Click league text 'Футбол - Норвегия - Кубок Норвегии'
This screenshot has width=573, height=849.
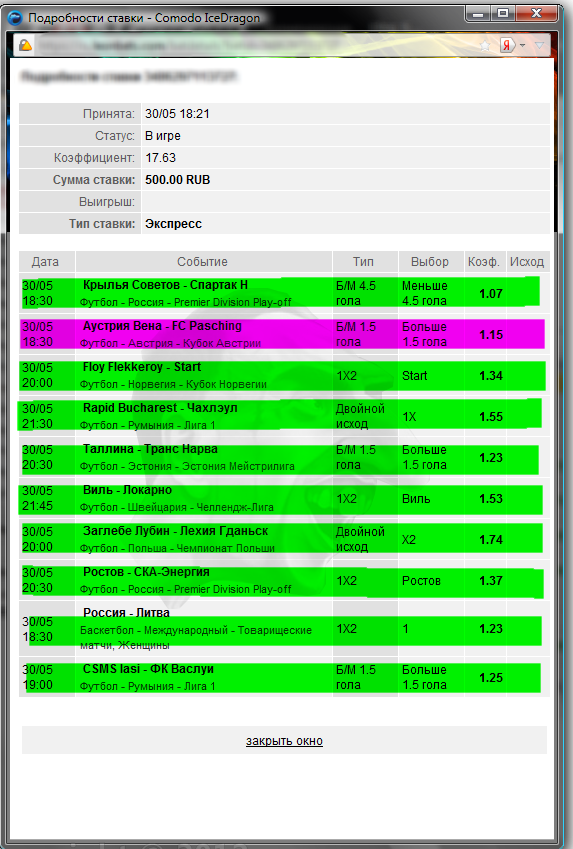tap(173, 384)
